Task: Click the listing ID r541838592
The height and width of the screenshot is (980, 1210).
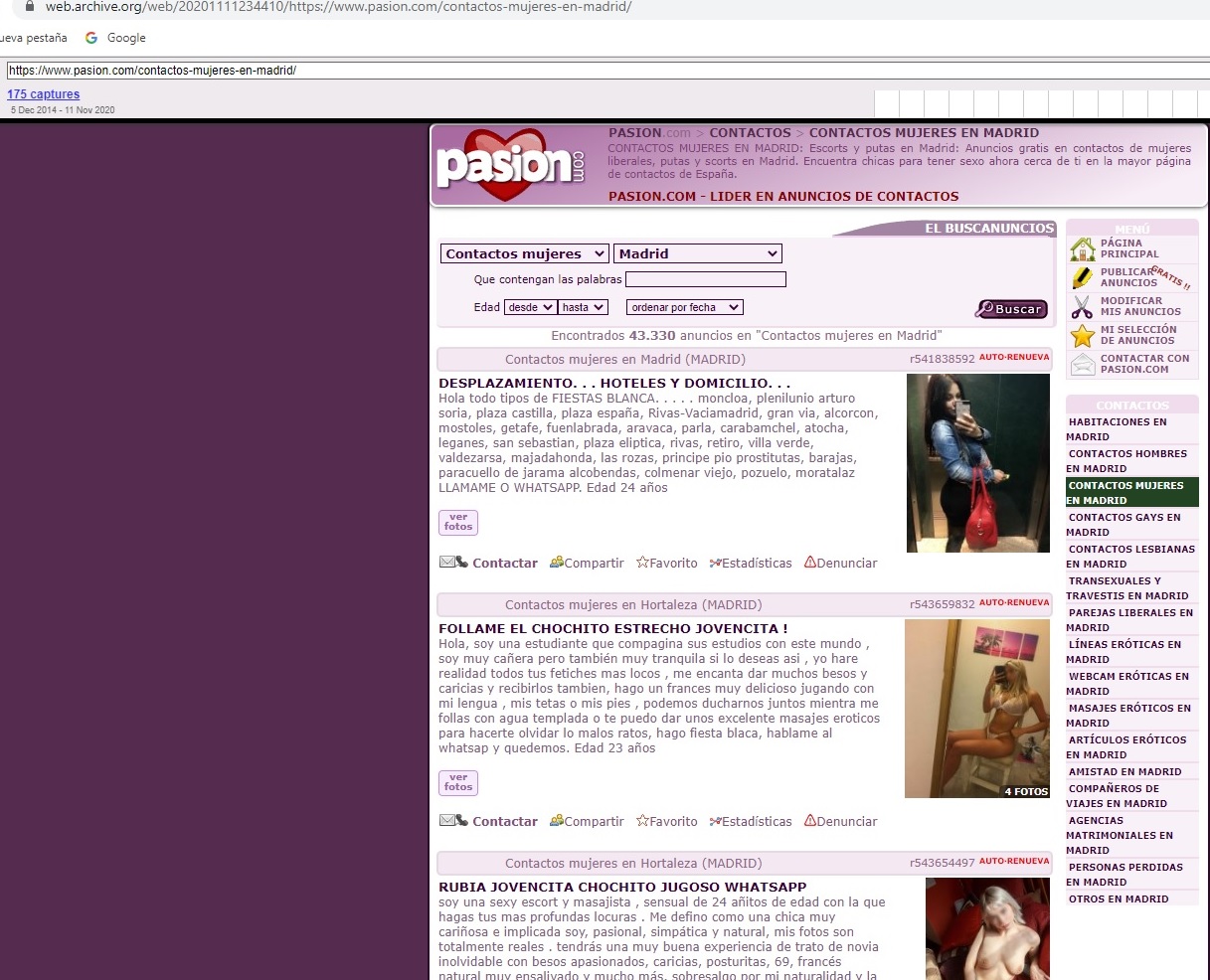Action: (x=942, y=359)
